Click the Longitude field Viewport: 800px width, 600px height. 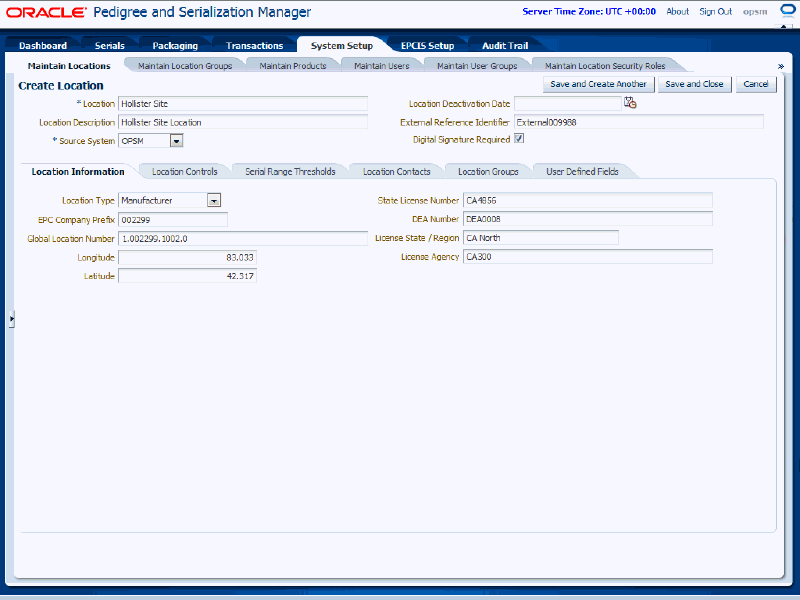pos(187,257)
